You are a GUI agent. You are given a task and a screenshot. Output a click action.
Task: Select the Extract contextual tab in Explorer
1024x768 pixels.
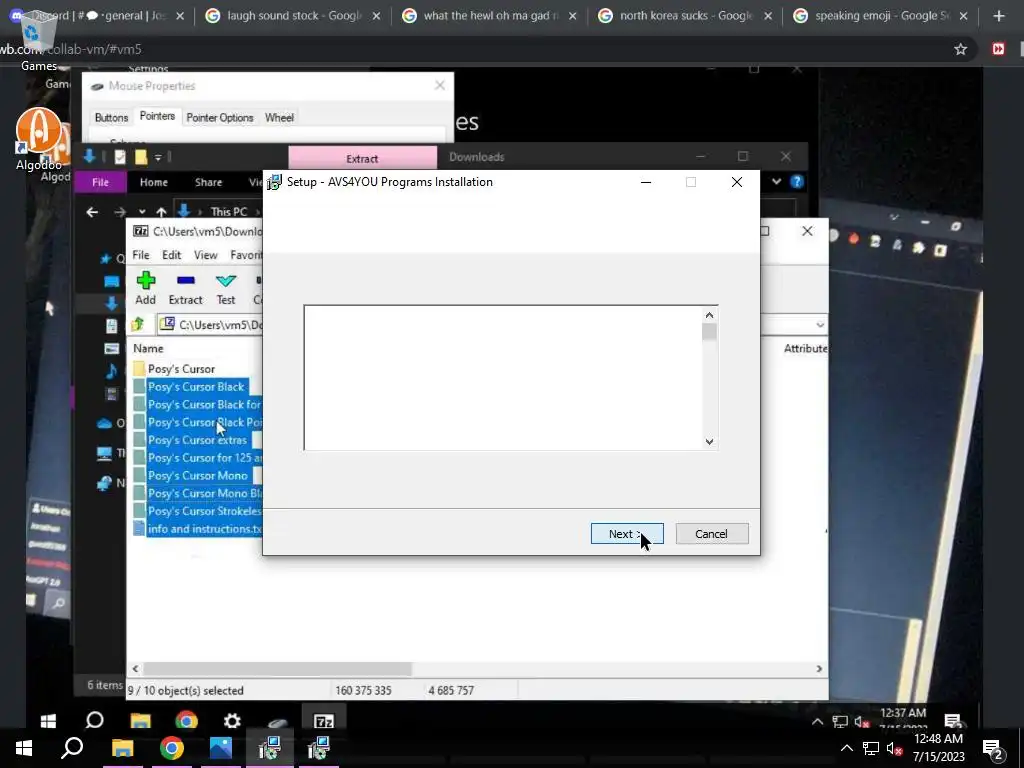[x=362, y=158]
